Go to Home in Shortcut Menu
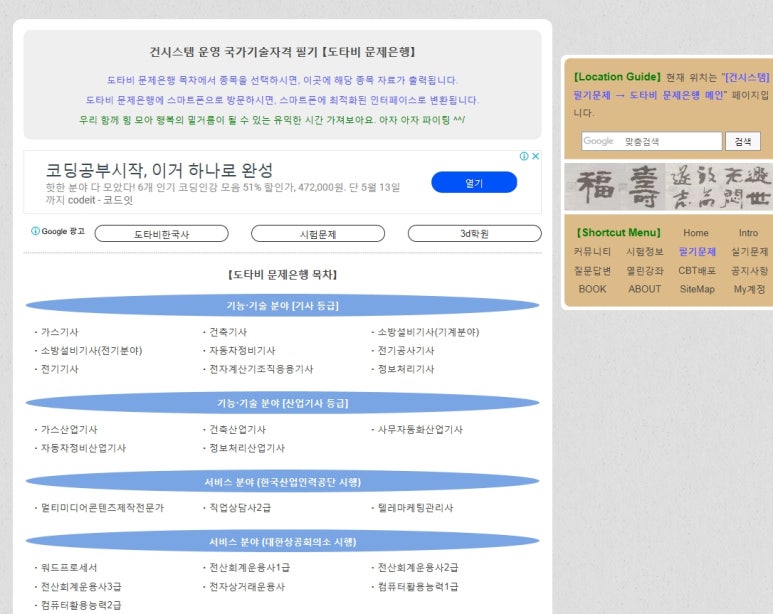Viewport: 773px width, 614px height. [x=696, y=233]
